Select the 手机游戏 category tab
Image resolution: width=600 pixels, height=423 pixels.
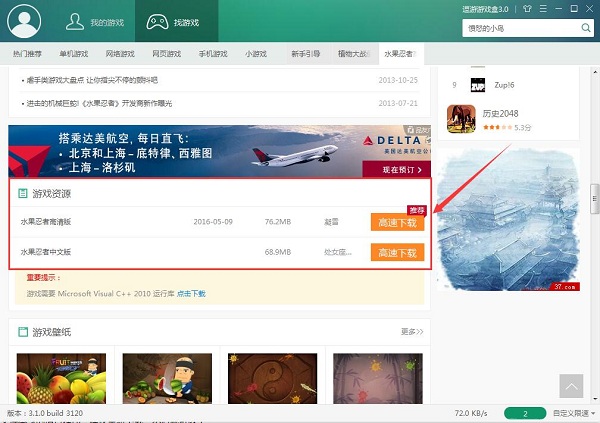(x=212, y=53)
